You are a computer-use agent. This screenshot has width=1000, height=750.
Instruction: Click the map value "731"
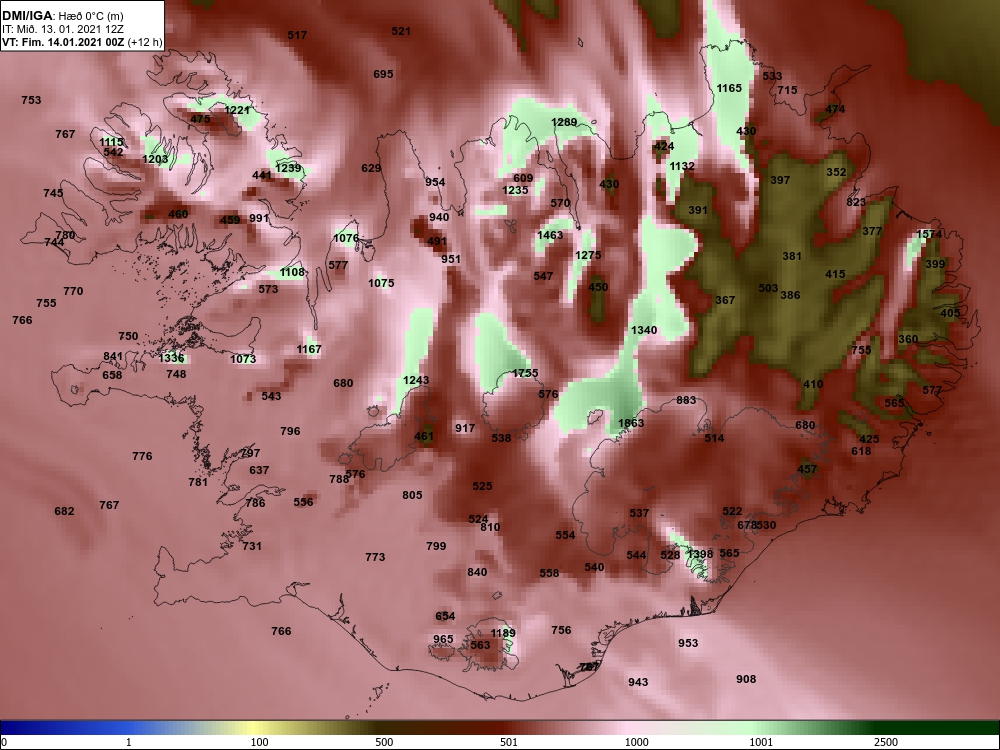pyautogui.click(x=252, y=546)
